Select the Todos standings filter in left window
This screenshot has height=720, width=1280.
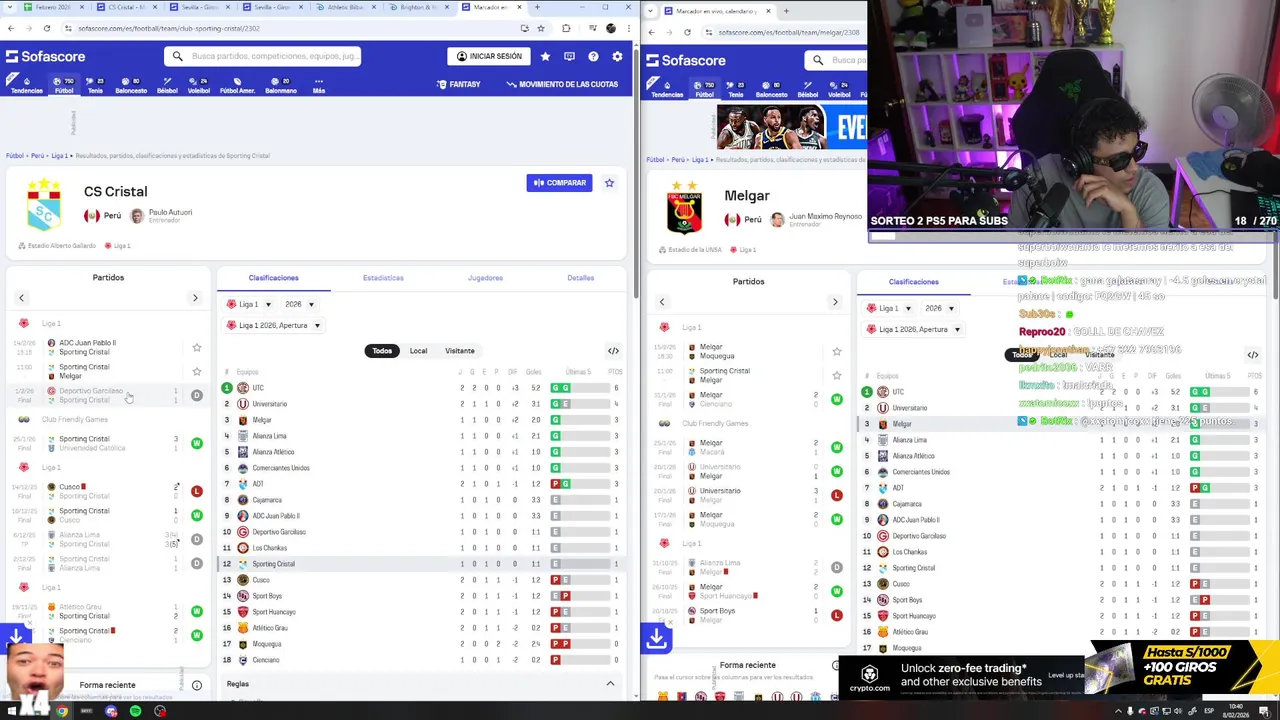[382, 351]
